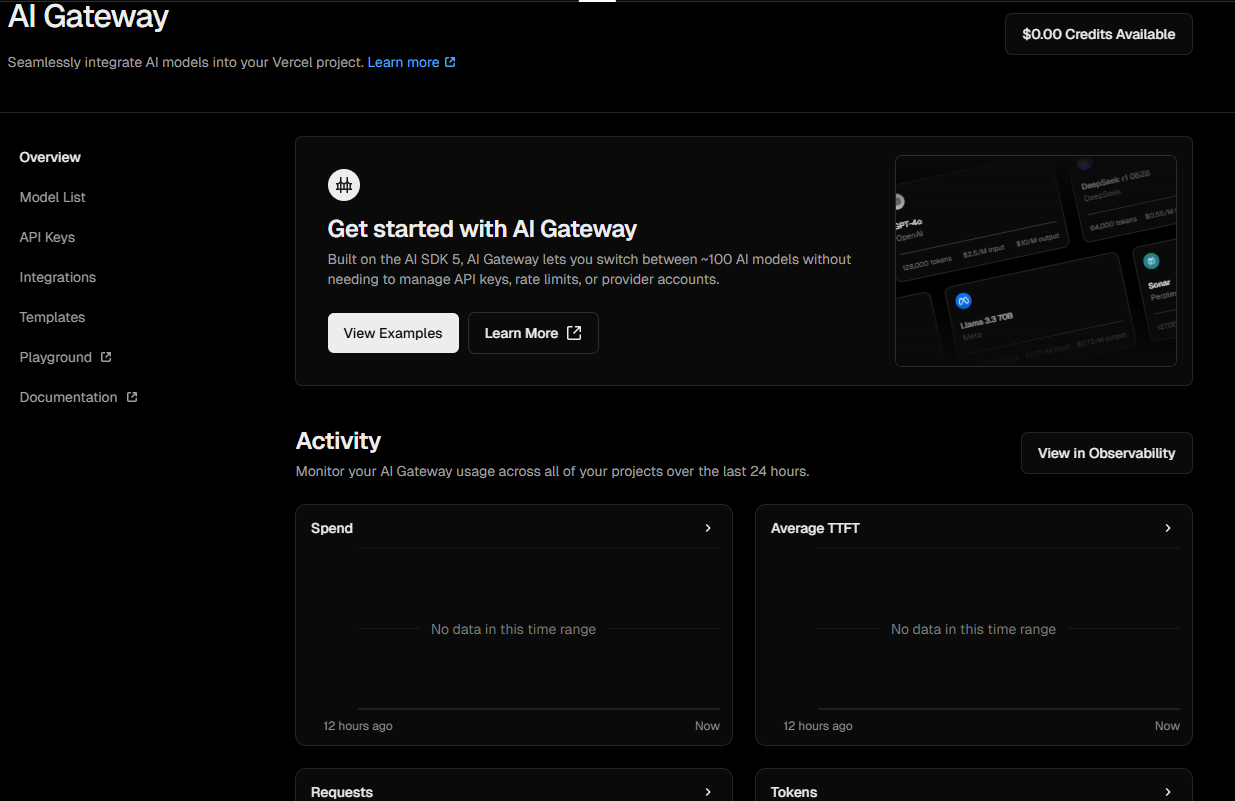Click the $0.00 Credits Available button
This screenshot has width=1235, height=801.
click(1098, 33)
